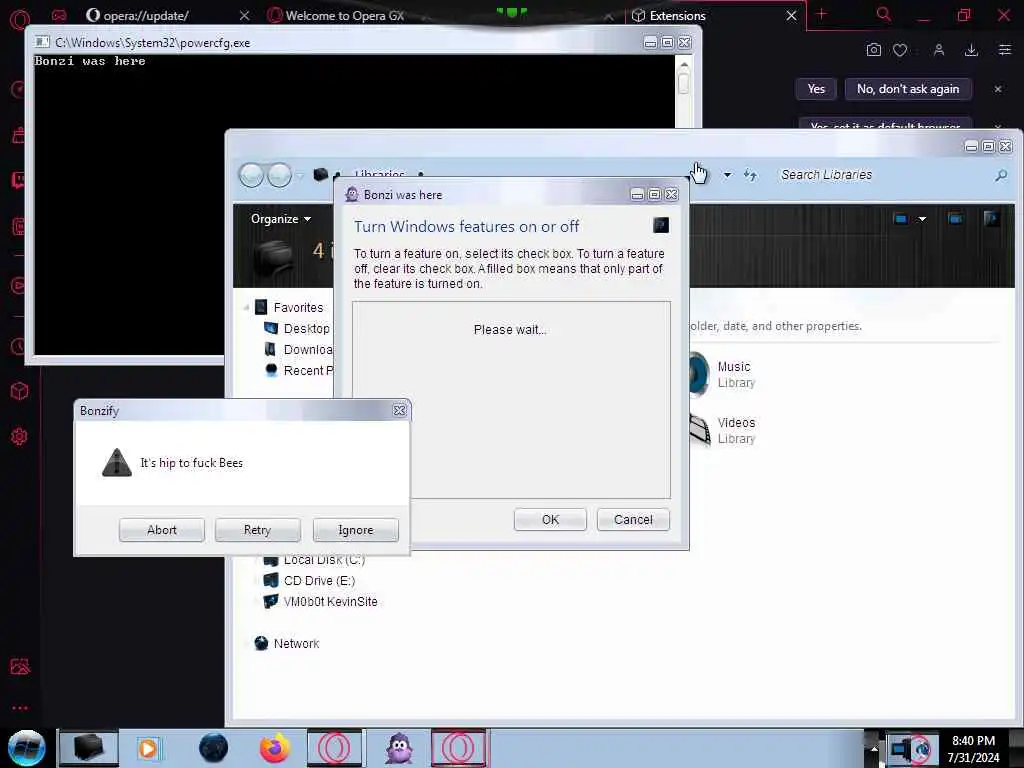
Task: Add a new Opera tab
Action: pyautogui.click(x=822, y=14)
